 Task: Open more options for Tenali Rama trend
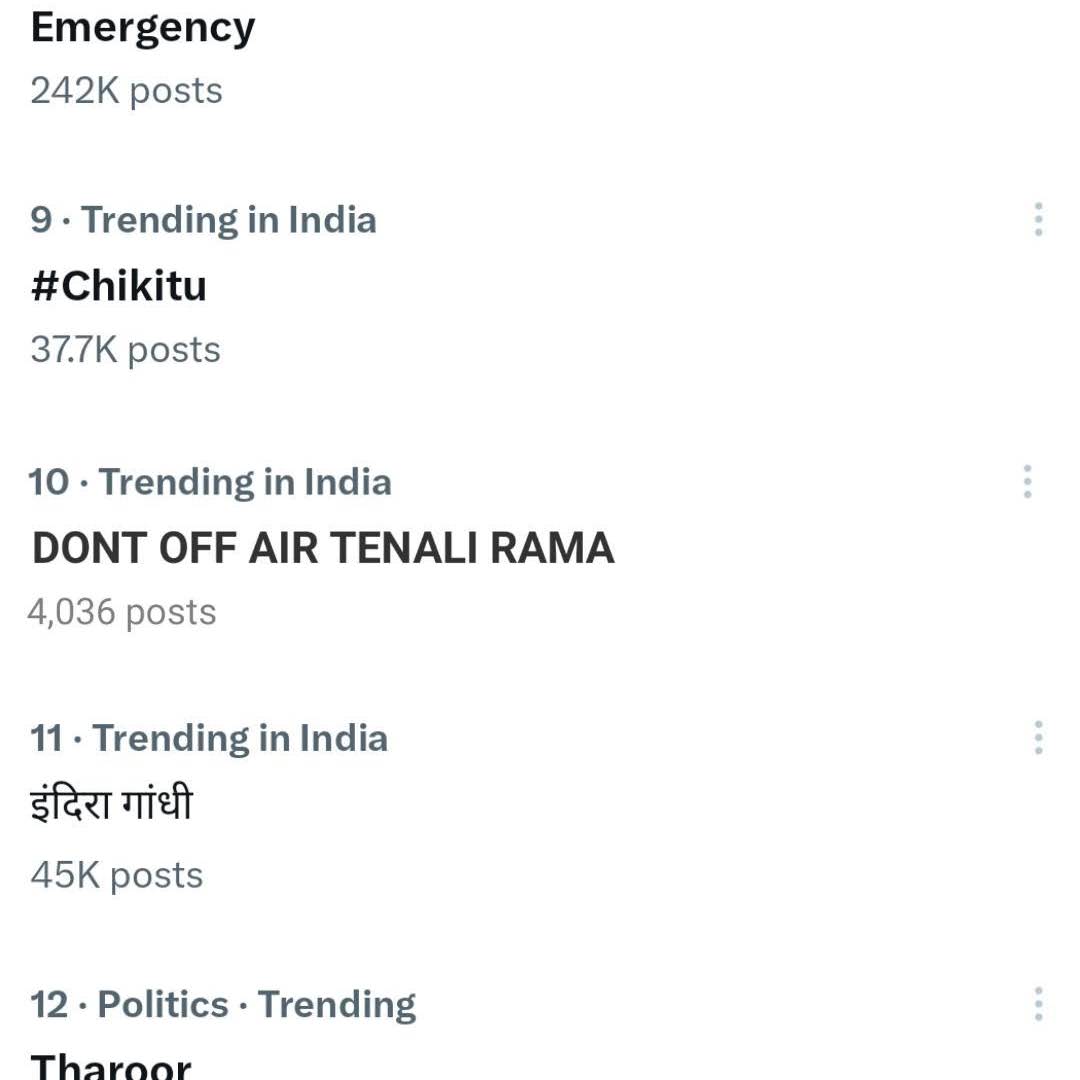(x=1027, y=482)
